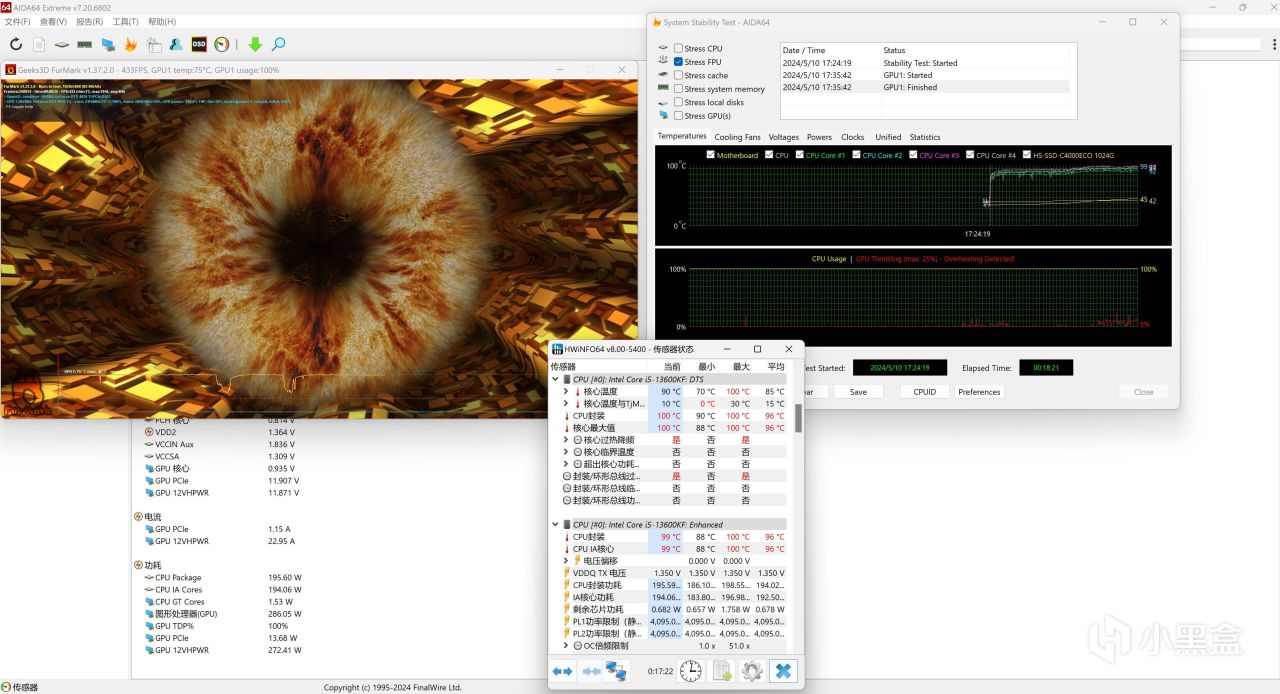Click the green download arrow update icon

(255, 44)
